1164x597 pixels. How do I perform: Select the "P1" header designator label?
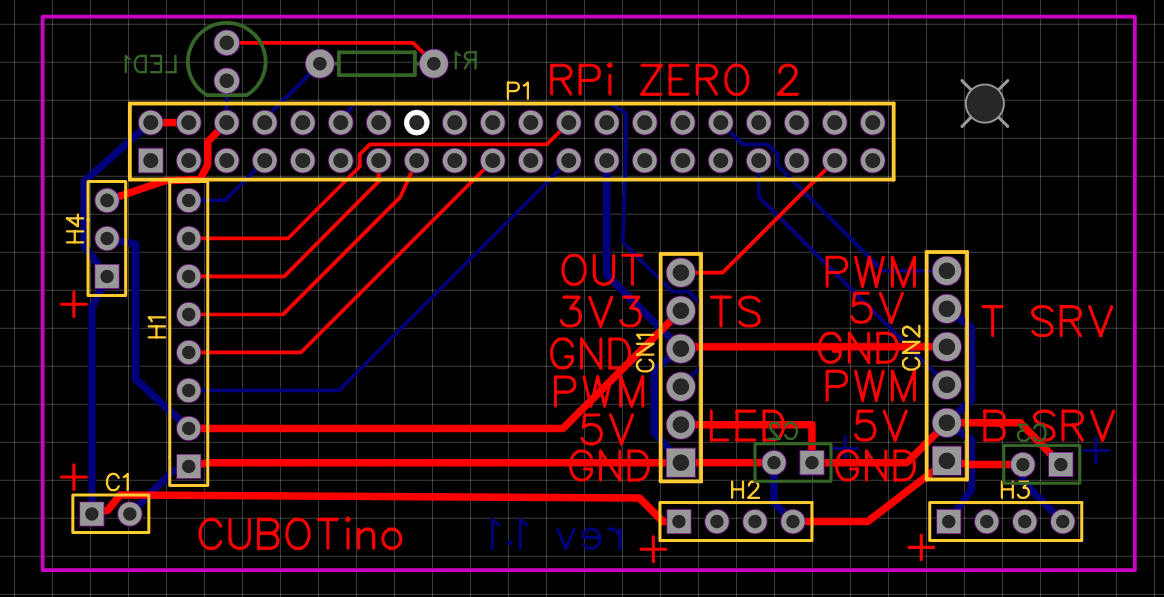click(518, 91)
